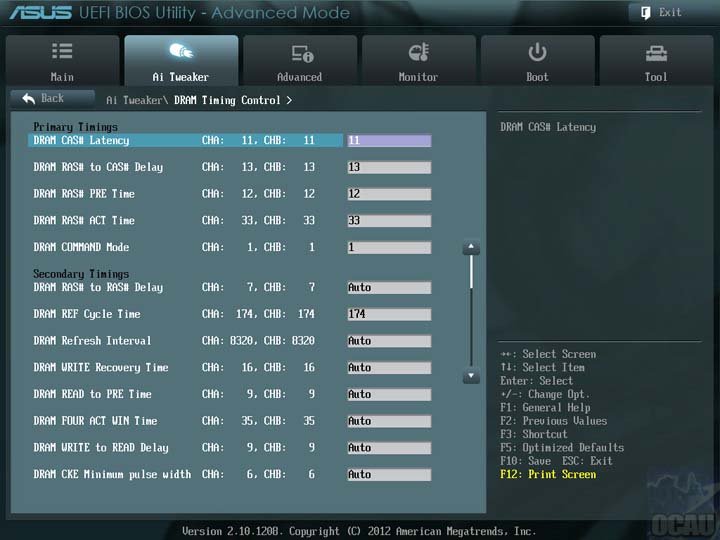This screenshot has width=720, height=540.
Task: Select DRAM RAS# to RAS# Delay label
Action: [x=98, y=287]
